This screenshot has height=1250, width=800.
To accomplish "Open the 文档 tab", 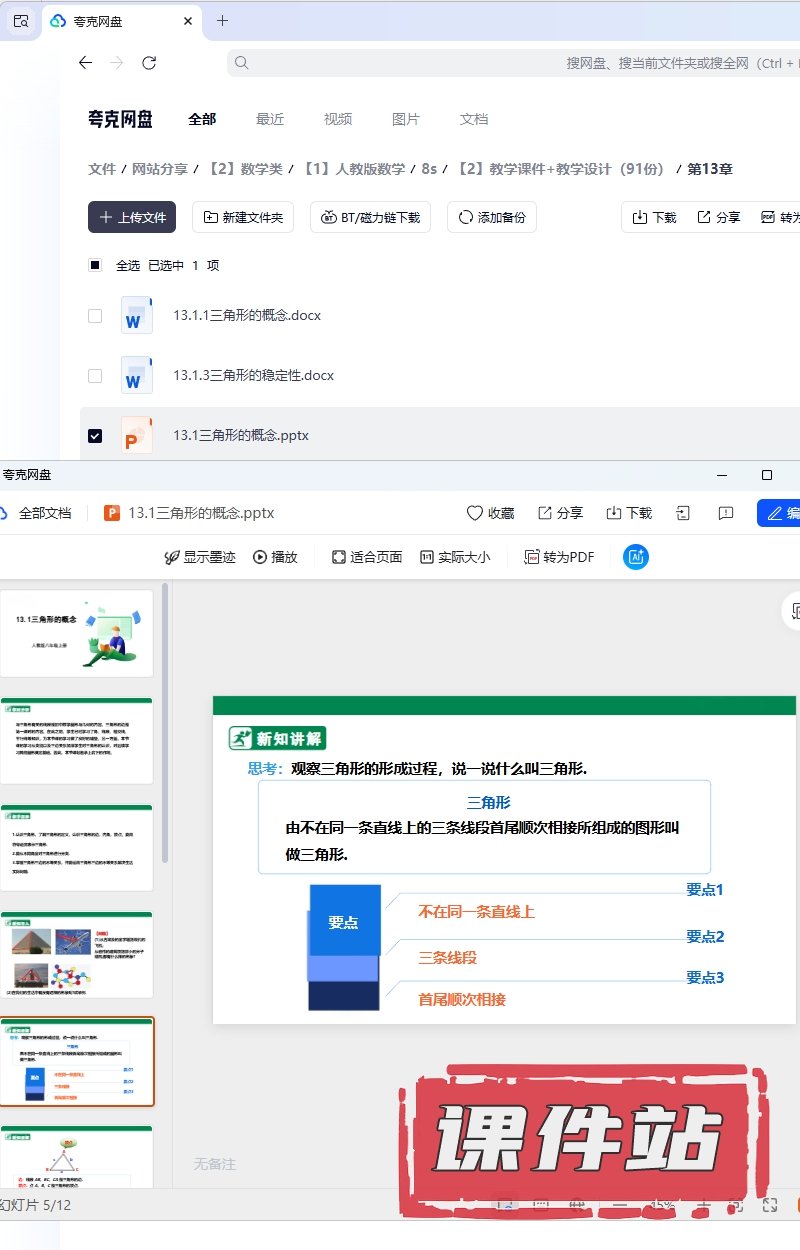I will (x=474, y=119).
